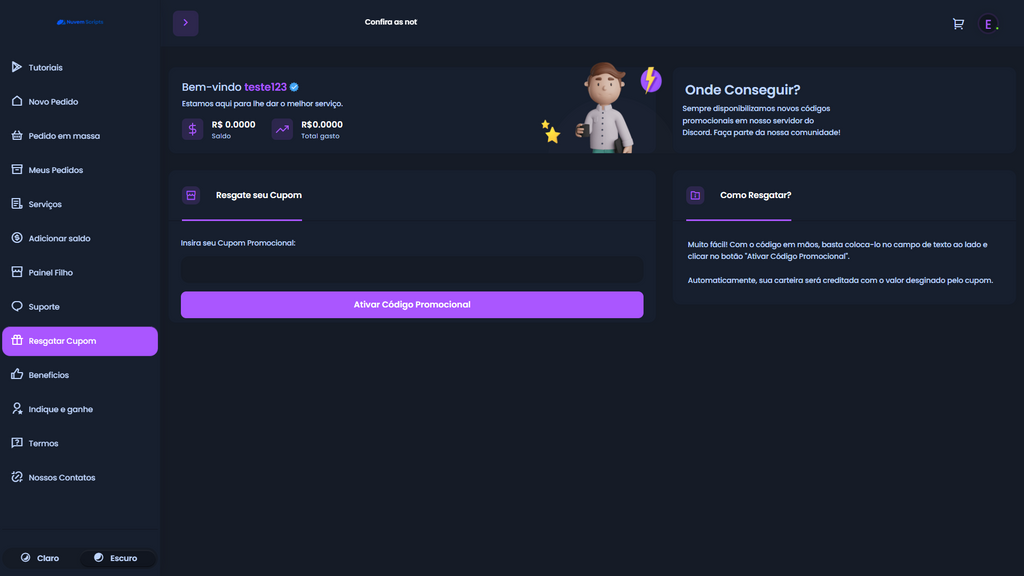The width and height of the screenshot is (1024, 576).
Task: Click the Indique e ganhe person icon
Action: [x=17, y=409]
